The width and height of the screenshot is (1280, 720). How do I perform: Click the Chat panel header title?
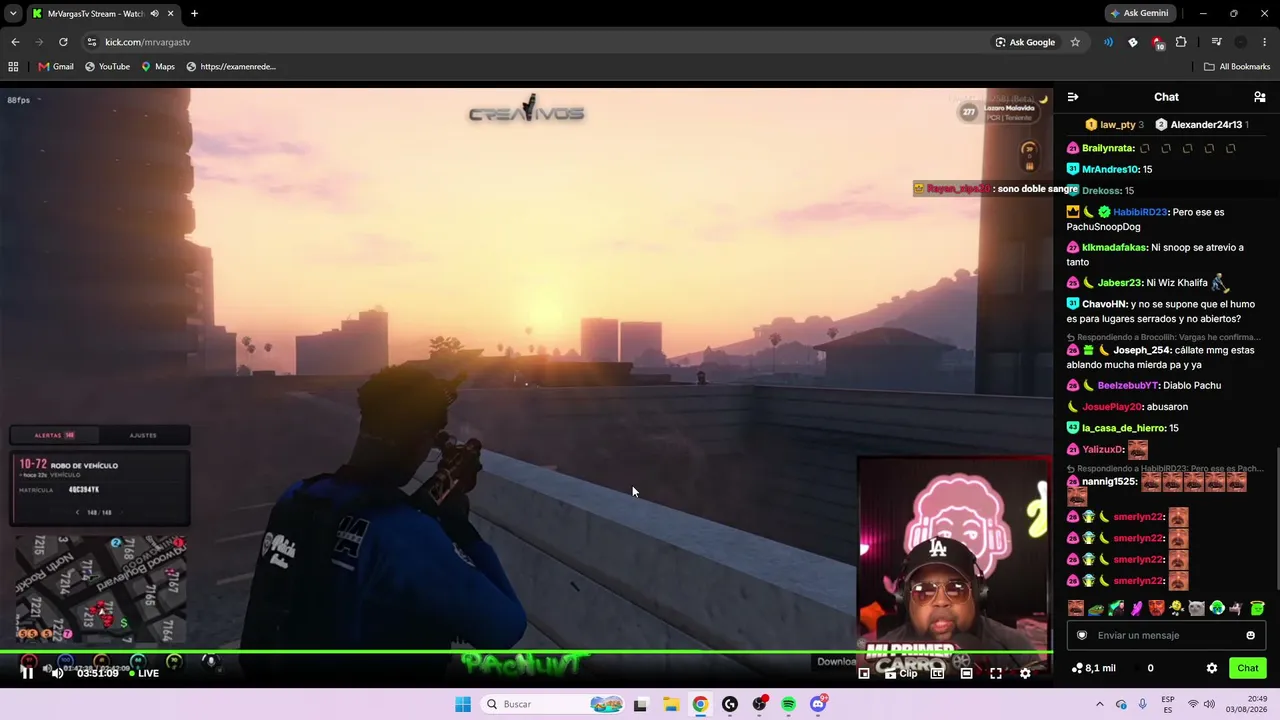click(x=1166, y=97)
